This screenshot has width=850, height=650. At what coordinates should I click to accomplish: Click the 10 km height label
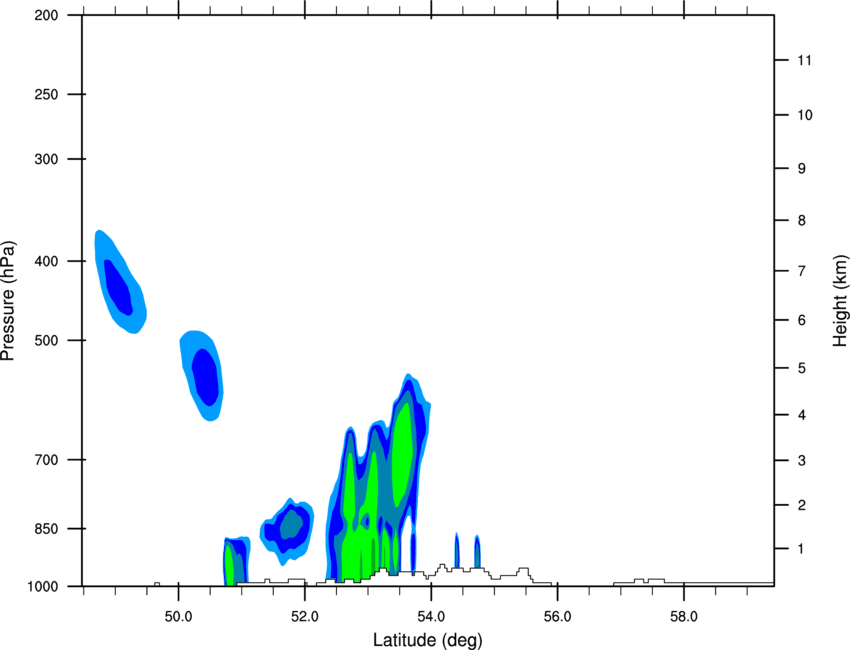click(804, 115)
